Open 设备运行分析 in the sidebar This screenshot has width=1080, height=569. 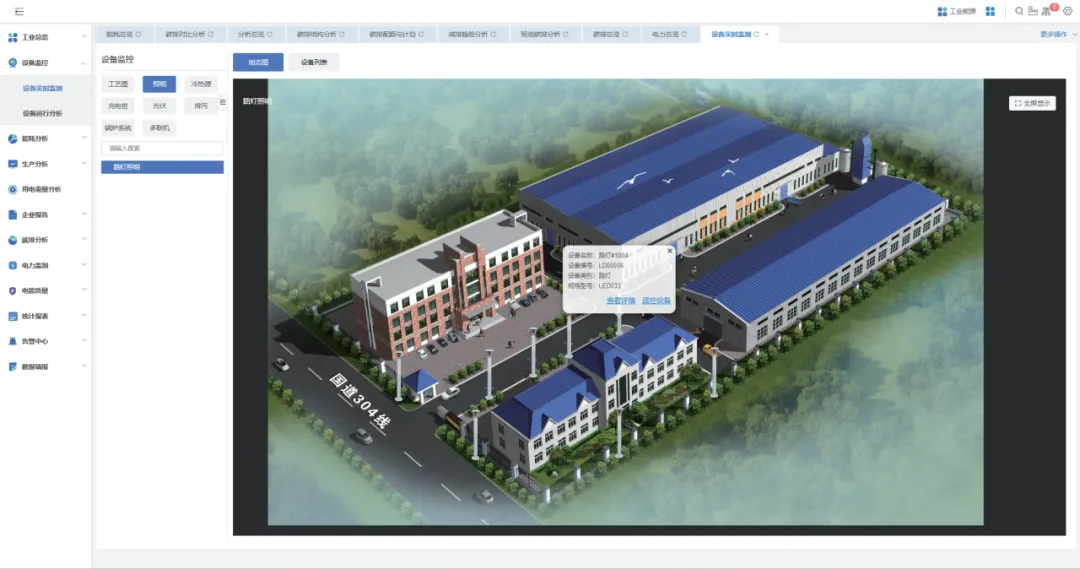point(42,113)
